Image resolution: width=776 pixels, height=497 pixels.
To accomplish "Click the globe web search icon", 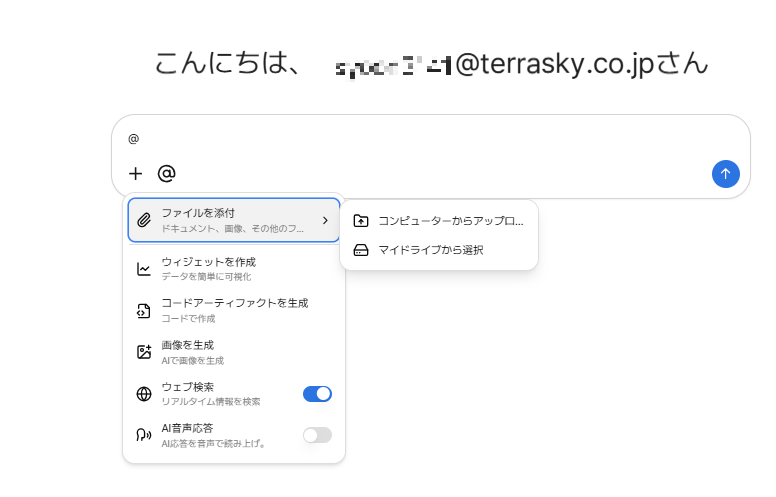I will (144, 394).
